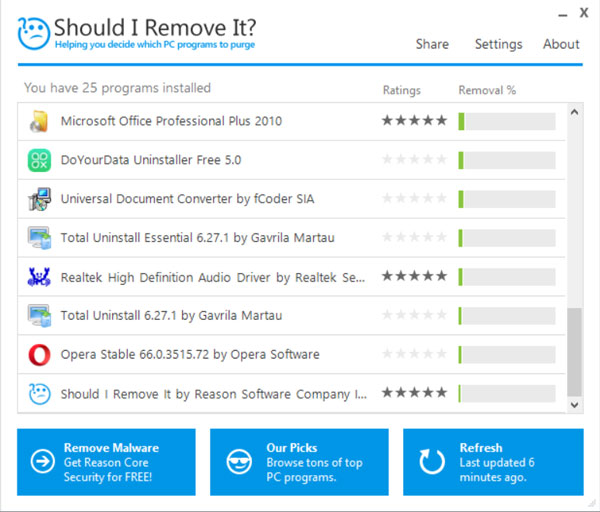Click the removal percent bar for Opera Stable
Screen dimensions: 600x512
point(507,355)
